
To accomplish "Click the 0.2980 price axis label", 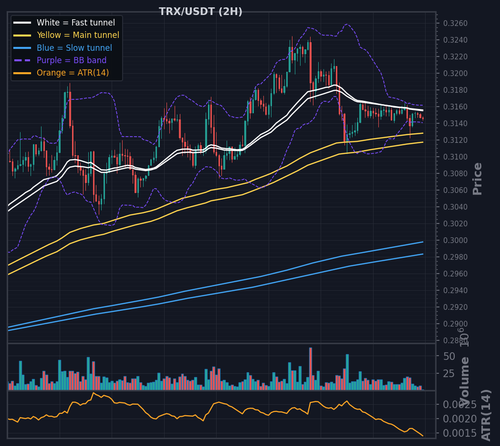I will tap(455, 257).
